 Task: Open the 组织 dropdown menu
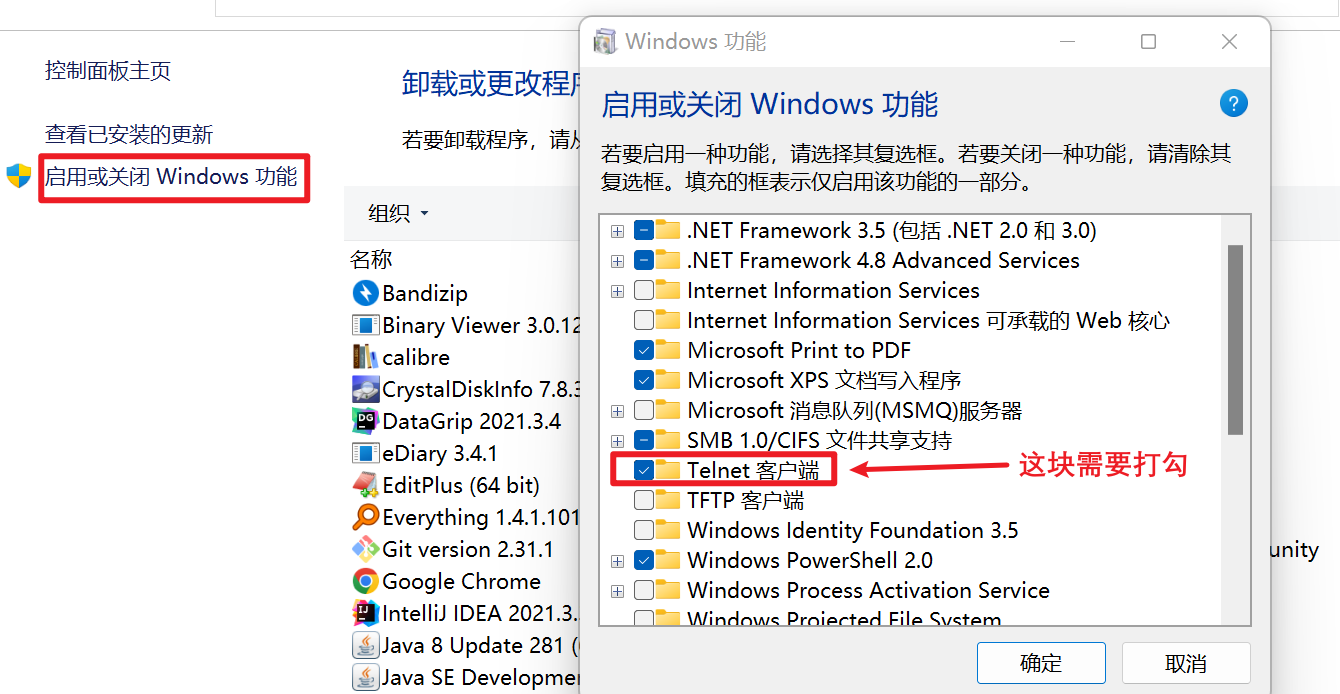click(398, 213)
